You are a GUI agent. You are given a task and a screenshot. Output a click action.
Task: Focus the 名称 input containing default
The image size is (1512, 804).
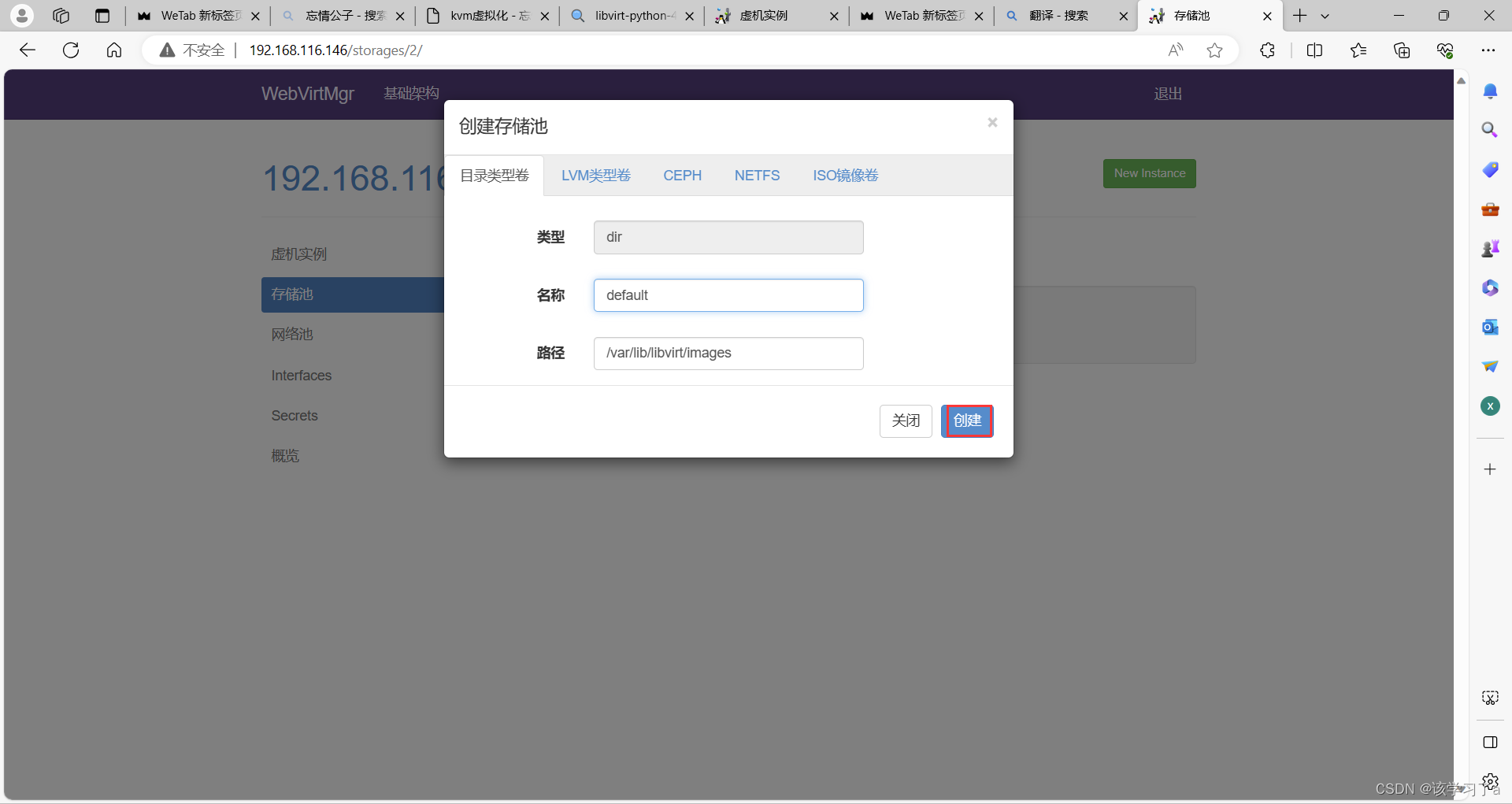click(x=728, y=295)
